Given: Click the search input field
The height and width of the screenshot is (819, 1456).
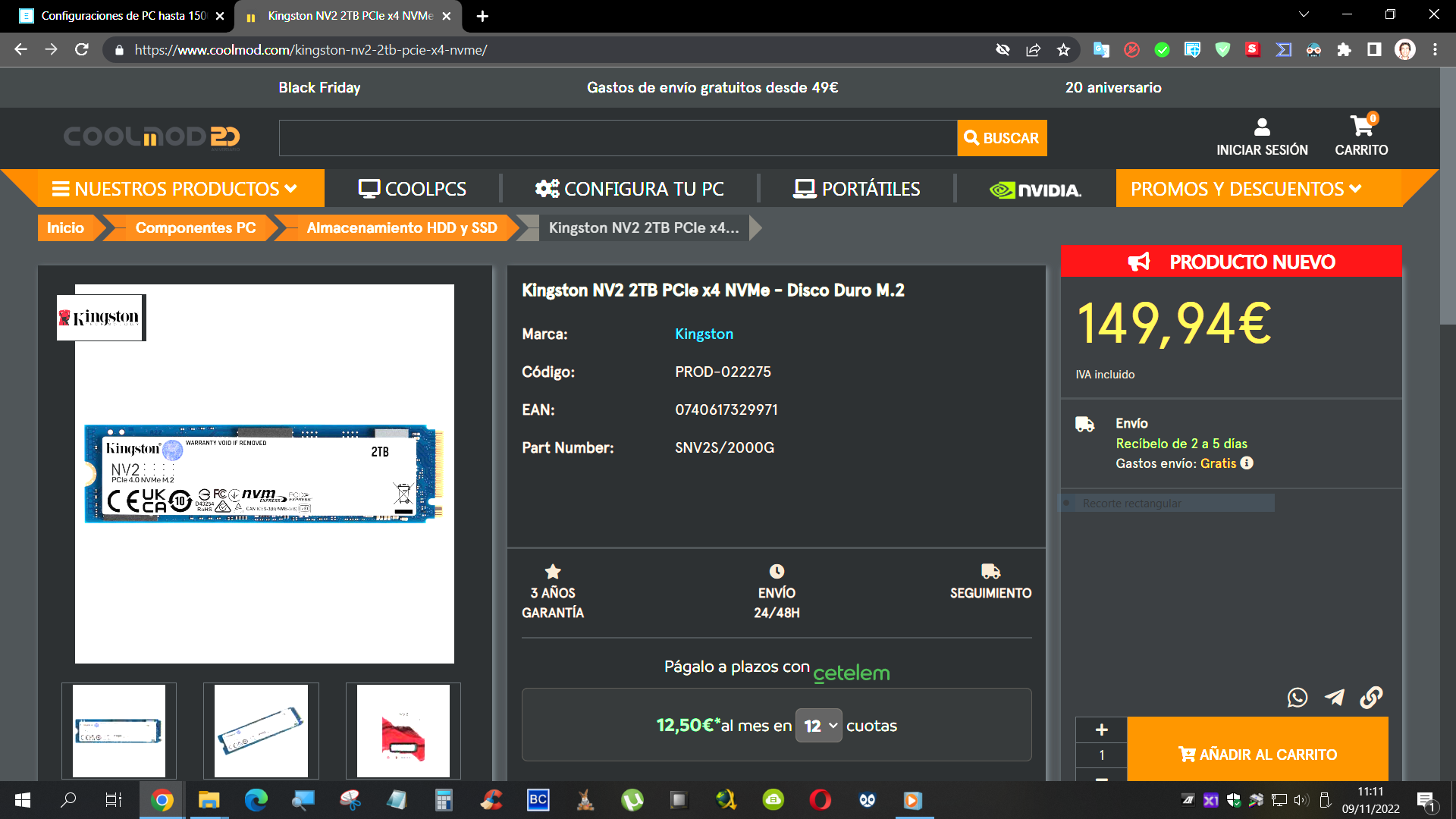Looking at the screenshot, I should pyautogui.click(x=617, y=138).
